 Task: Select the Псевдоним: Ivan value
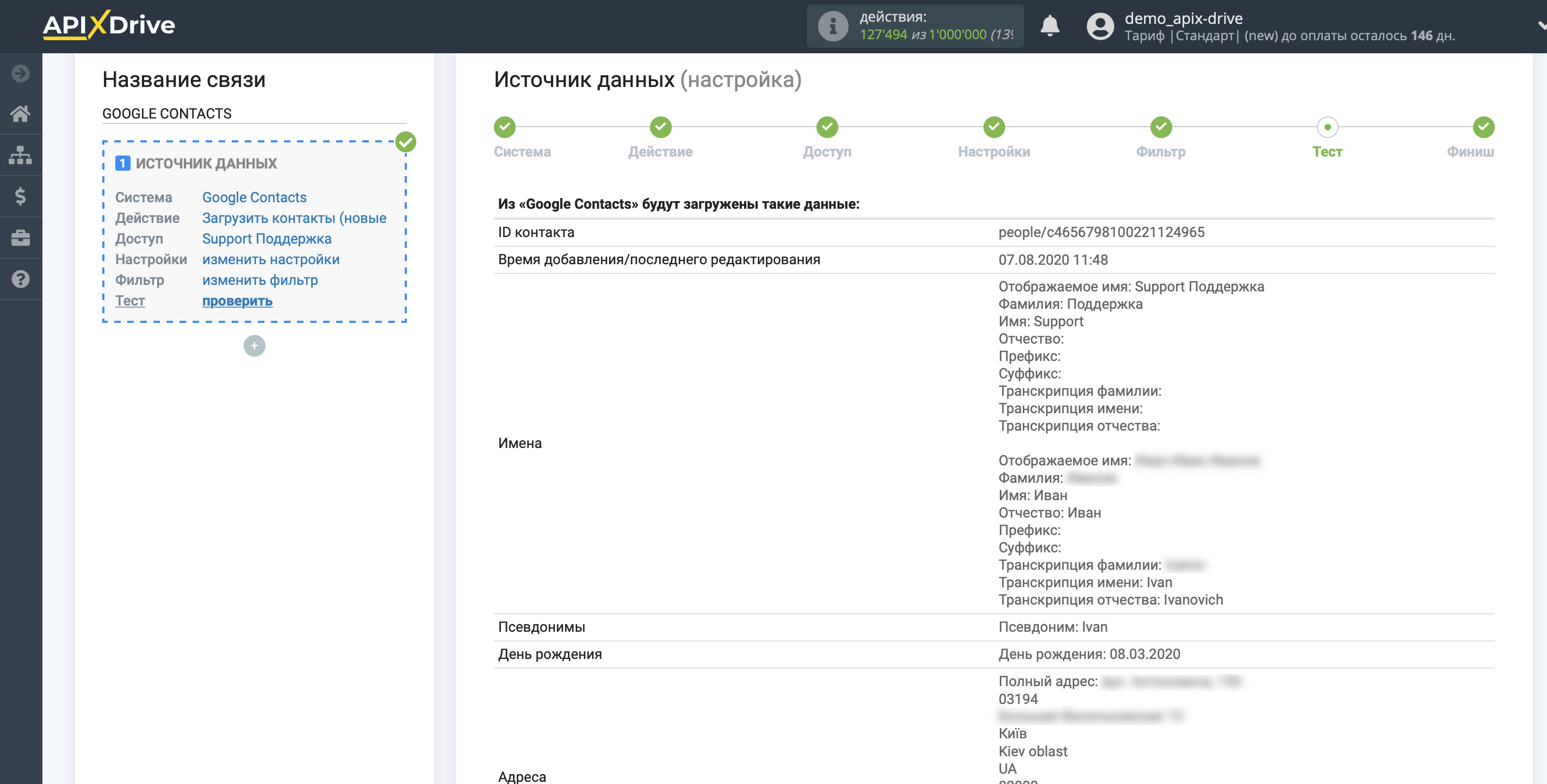pos(1053,627)
